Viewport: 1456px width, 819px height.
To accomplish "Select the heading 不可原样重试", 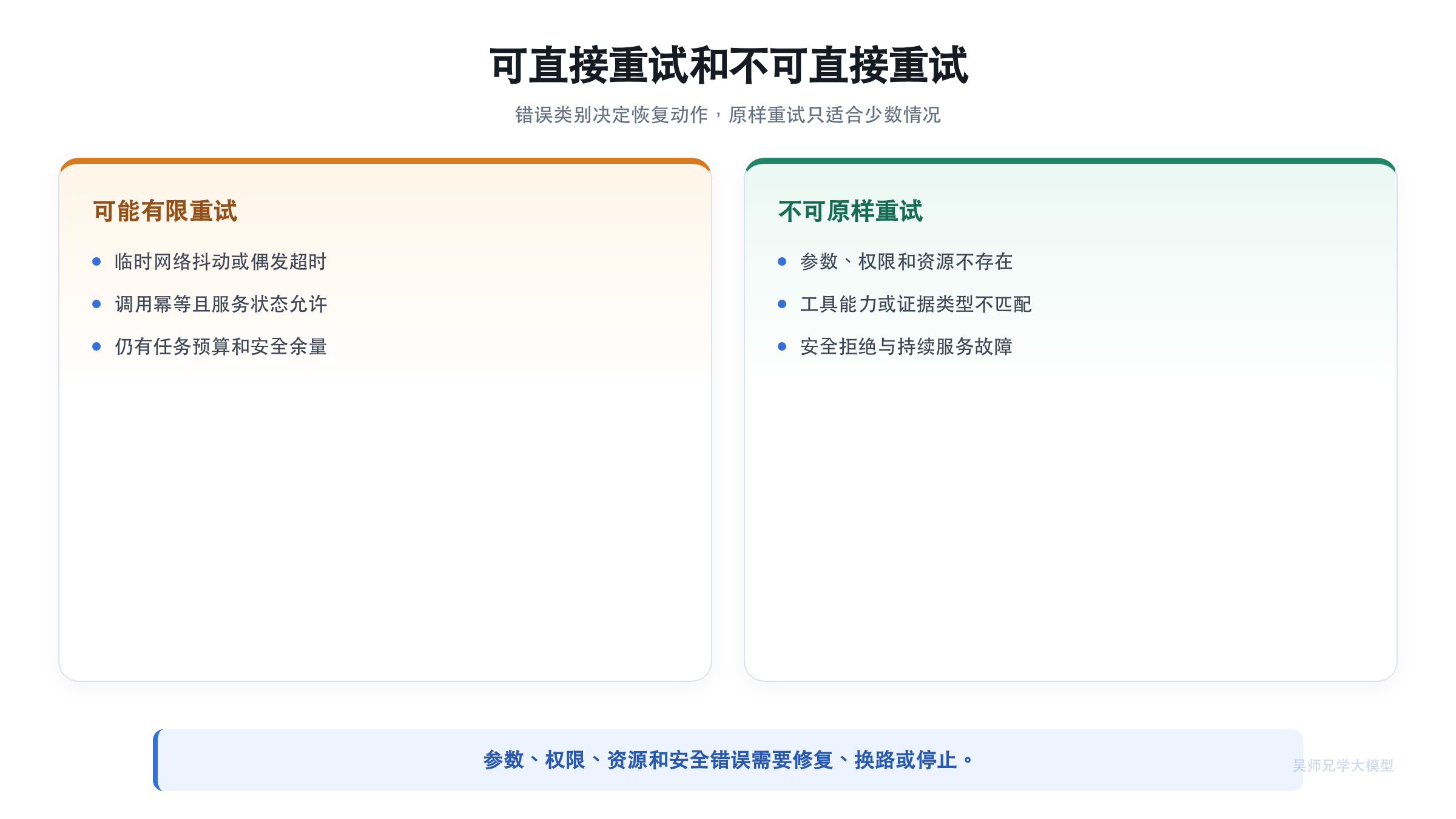I will click(x=851, y=211).
